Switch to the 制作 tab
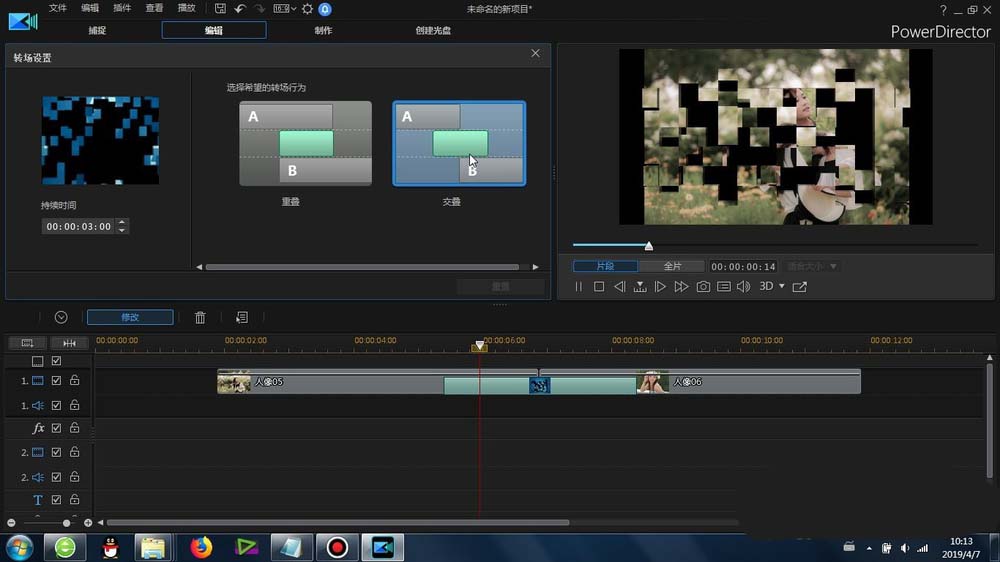The height and width of the screenshot is (562, 1000). click(323, 30)
